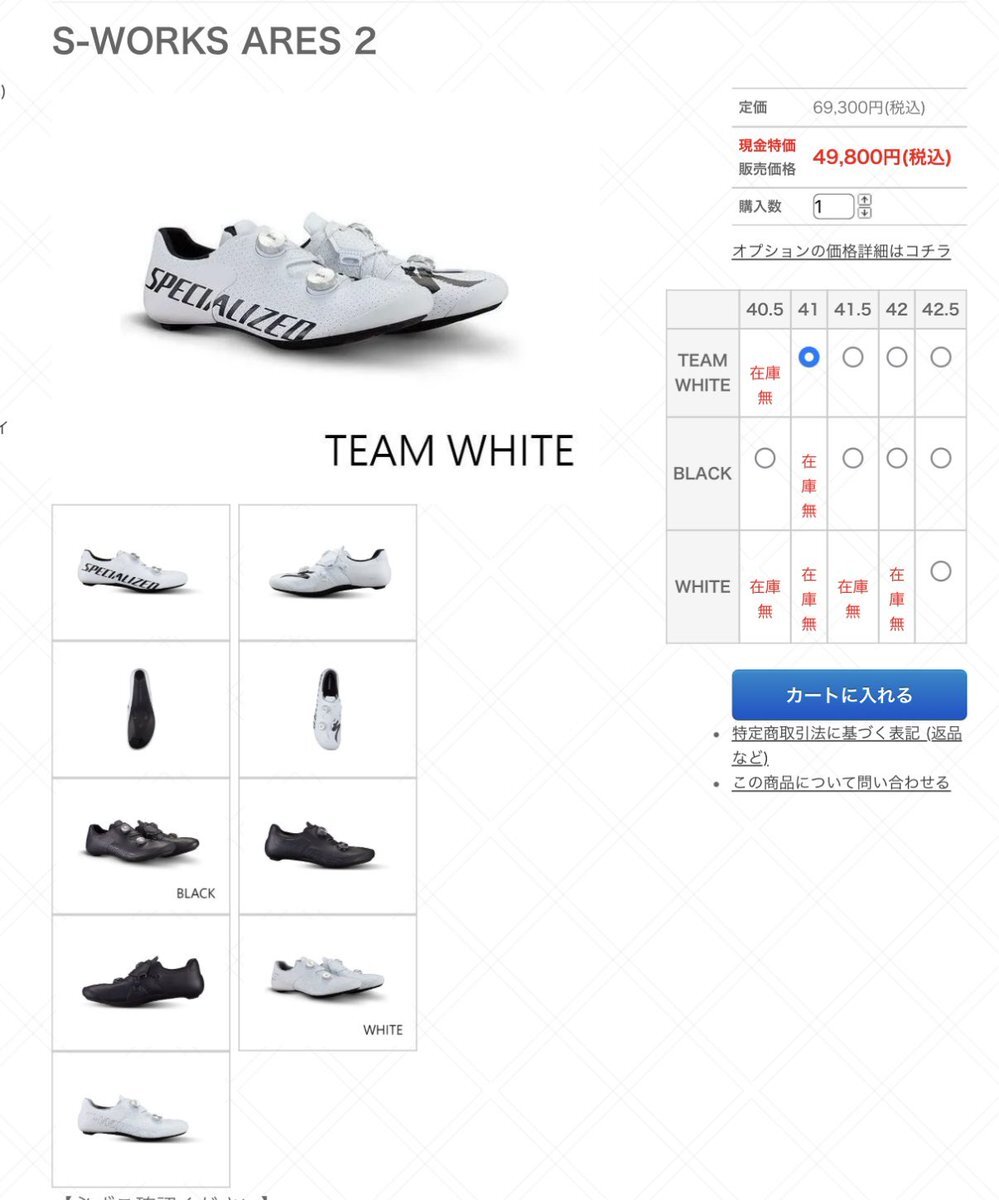999x1200 pixels.
Task: View Team White side logo thumbnail
Action: [x=141, y=572]
